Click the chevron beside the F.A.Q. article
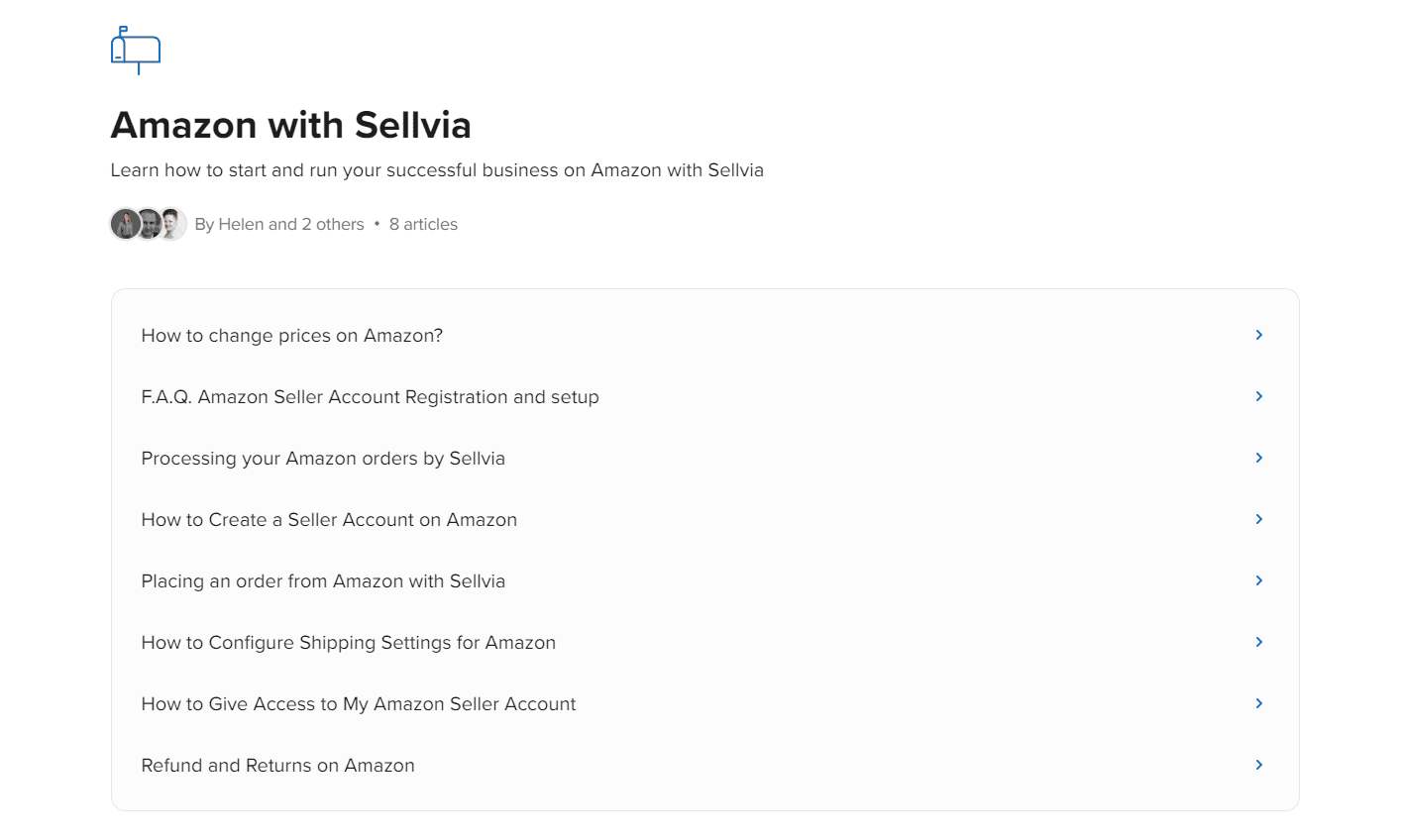Image resolution: width=1405 pixels, height=840 pixels. click(1259, 396)
